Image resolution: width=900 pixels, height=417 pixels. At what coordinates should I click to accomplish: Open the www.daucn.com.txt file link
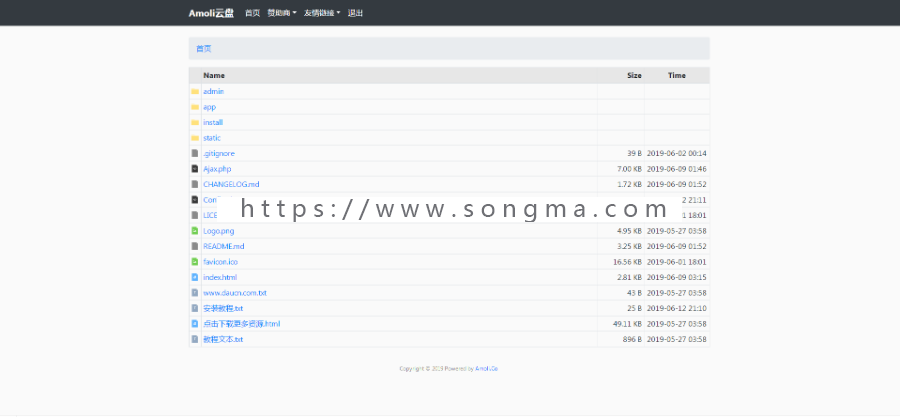tap(235, 293)
